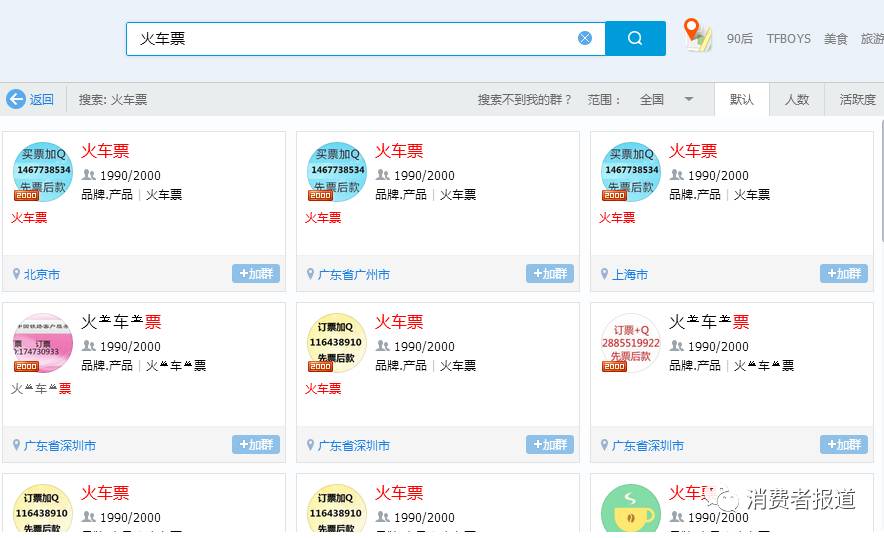
Task: Click the vertical scrollbar of the results list
Action: (x=881, y=180)
